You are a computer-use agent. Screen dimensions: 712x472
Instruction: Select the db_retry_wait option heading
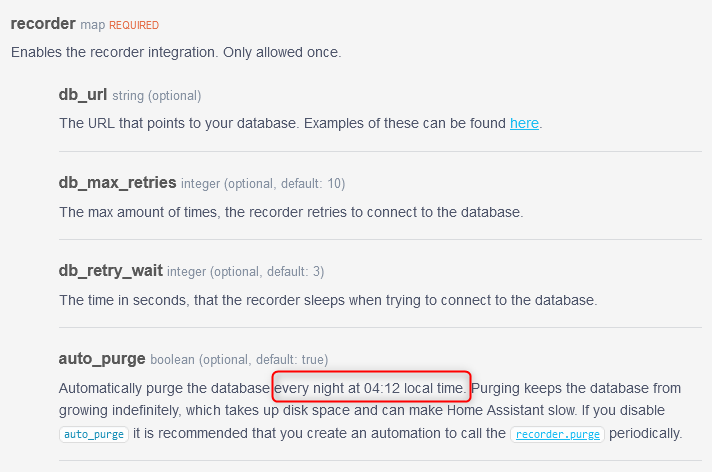111,271
